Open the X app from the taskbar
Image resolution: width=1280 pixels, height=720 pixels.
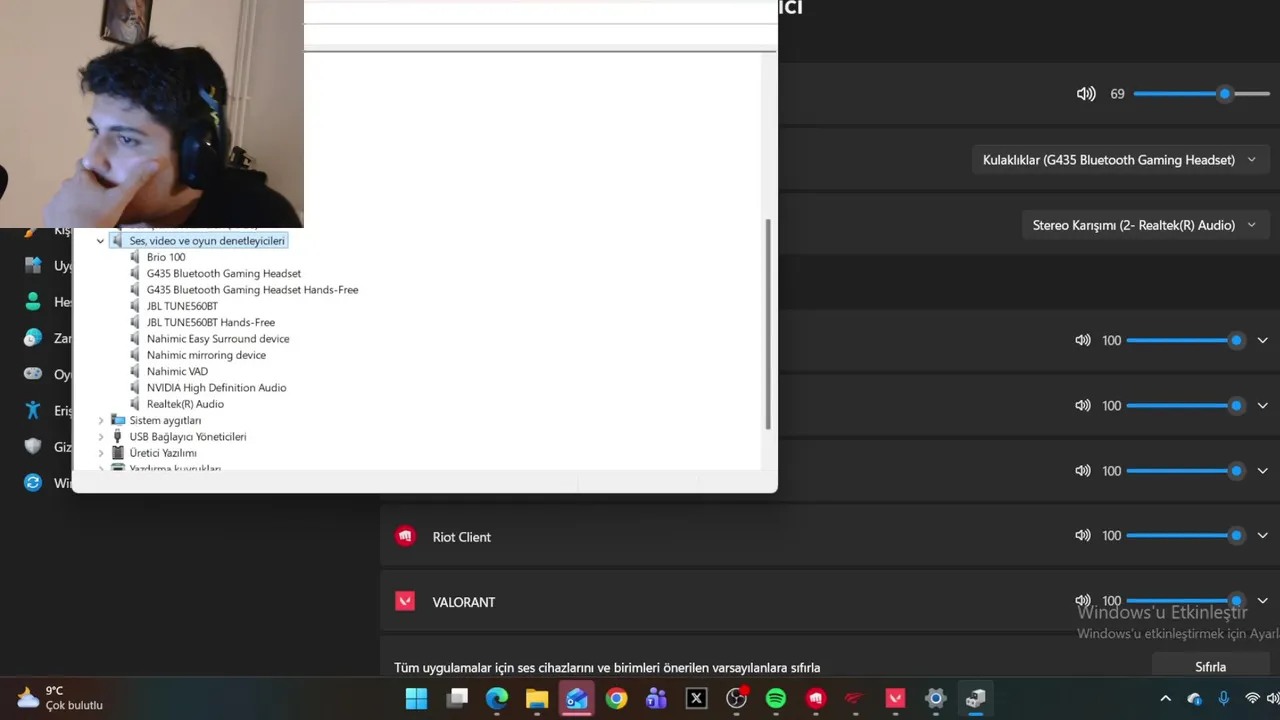pyautogui.click(x=696, y=698)
